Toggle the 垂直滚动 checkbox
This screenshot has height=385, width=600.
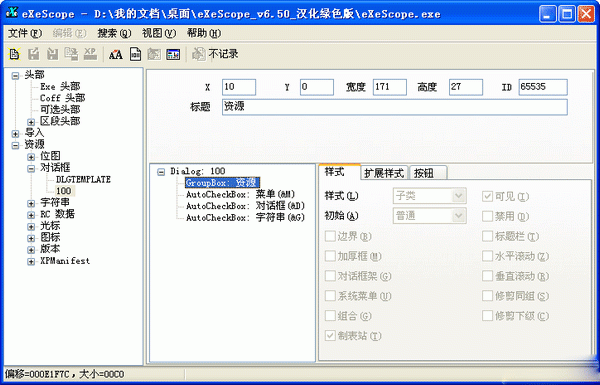(x=487, y=276)
